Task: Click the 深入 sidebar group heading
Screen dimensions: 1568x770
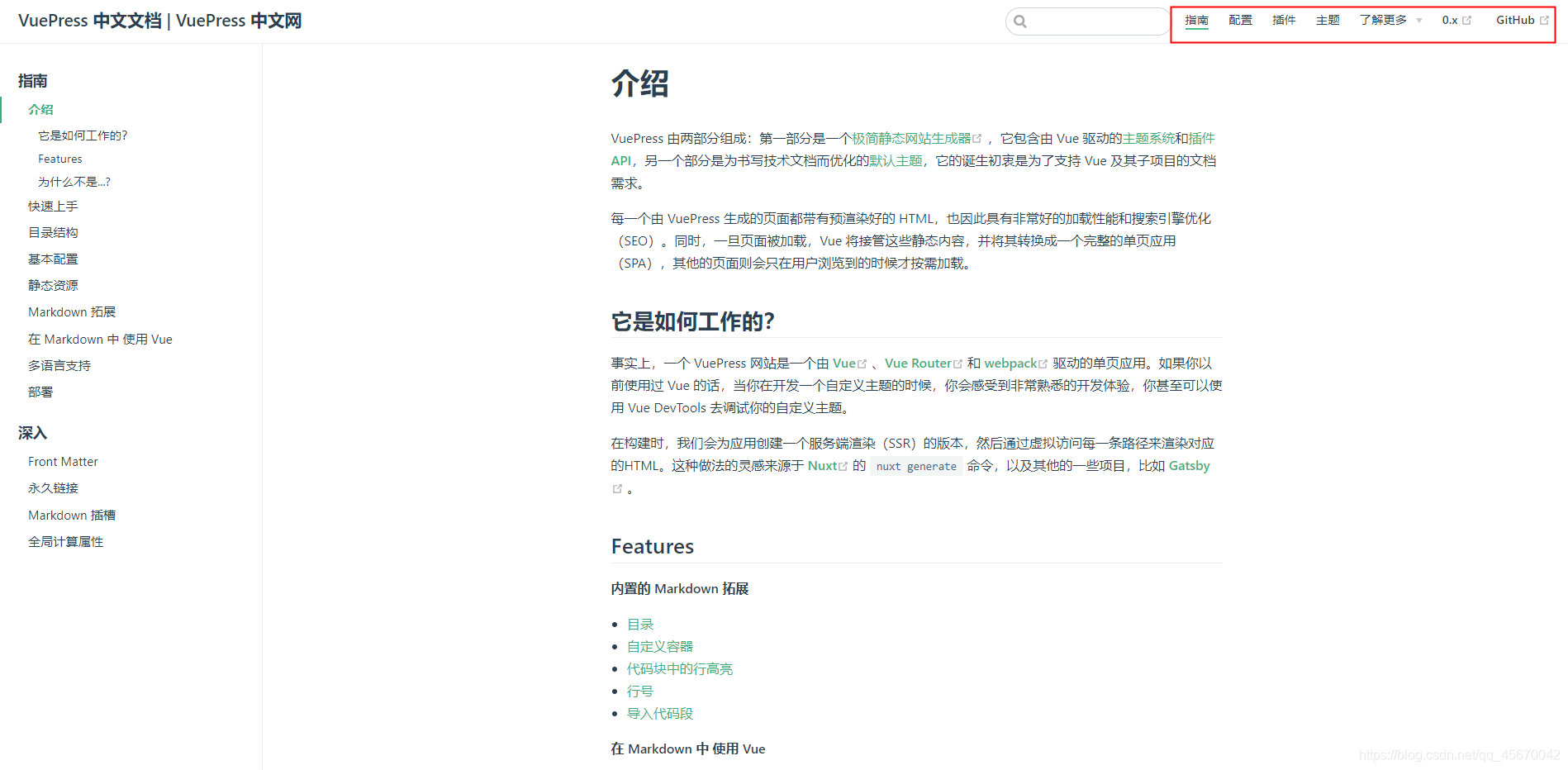Action: click(33, 433)
